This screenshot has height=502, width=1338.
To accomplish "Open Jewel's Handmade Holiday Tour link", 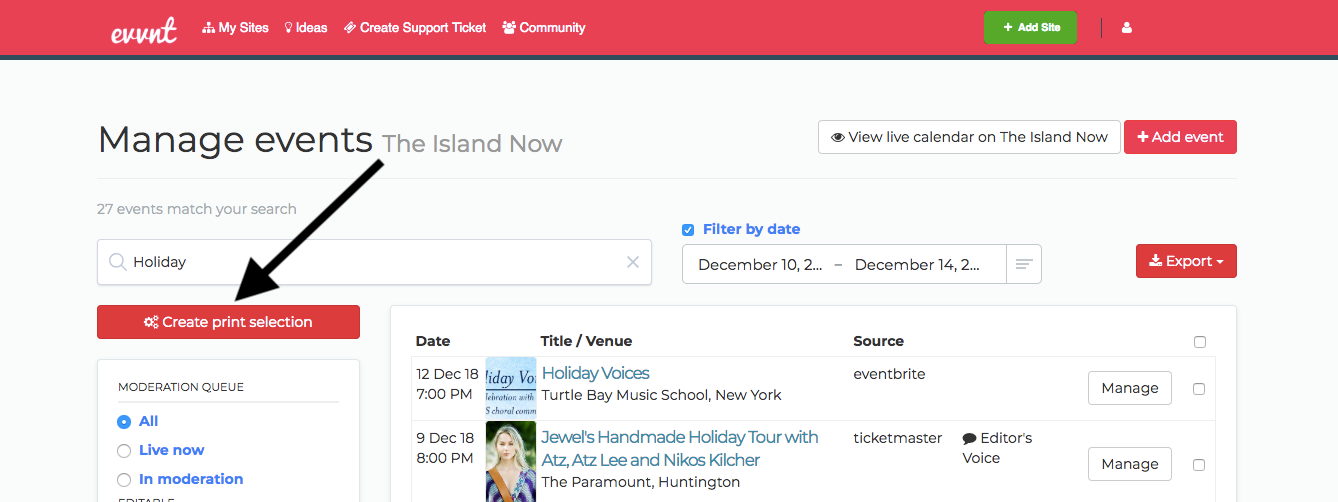I will (680, 449).
